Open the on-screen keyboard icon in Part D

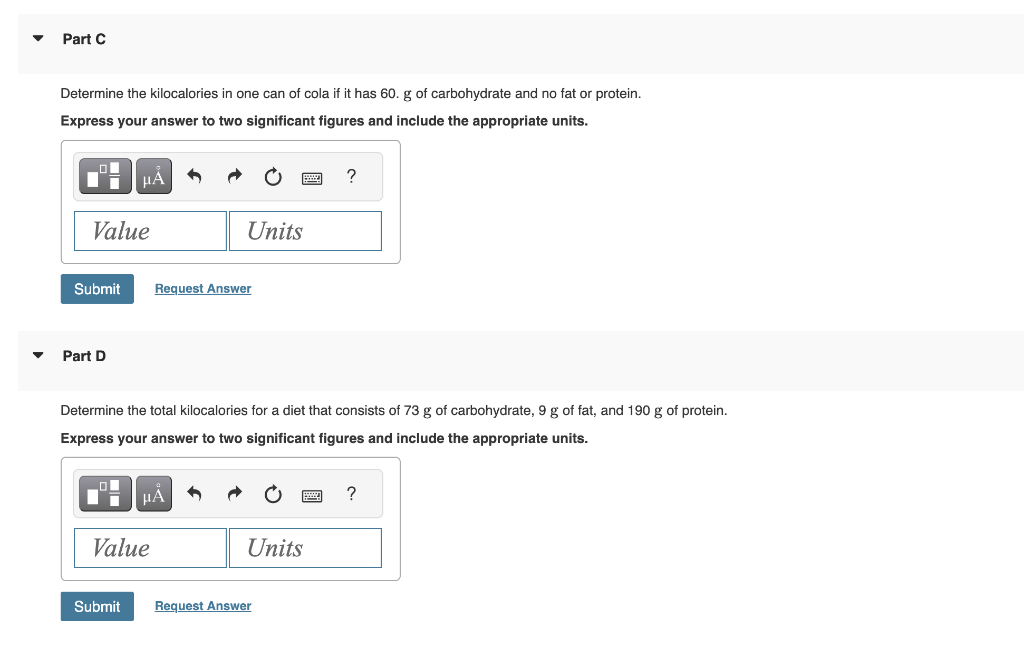[x=311, y=493]
